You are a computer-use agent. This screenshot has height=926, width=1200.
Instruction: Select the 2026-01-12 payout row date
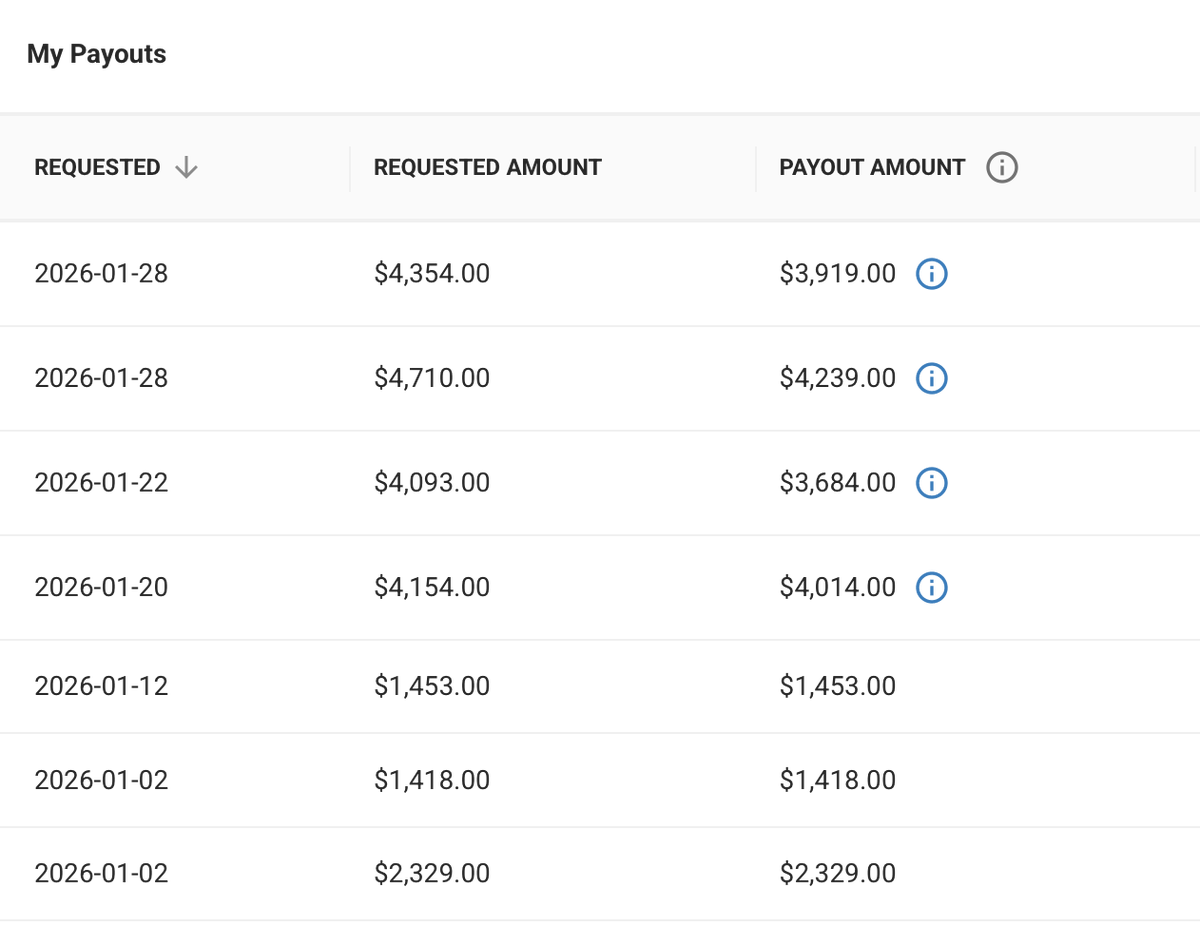tap(101, 686)
